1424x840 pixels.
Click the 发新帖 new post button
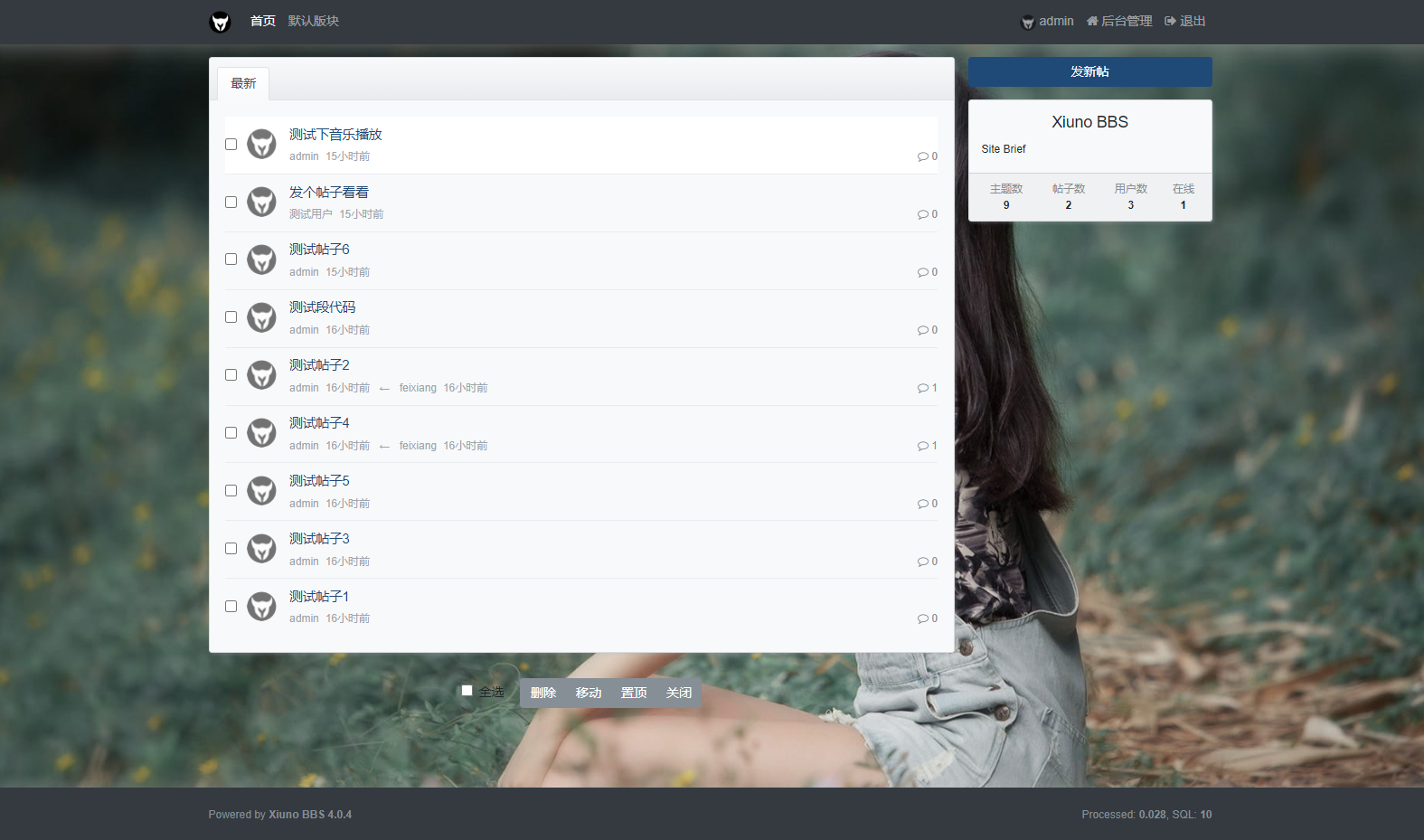(1089, 71)
